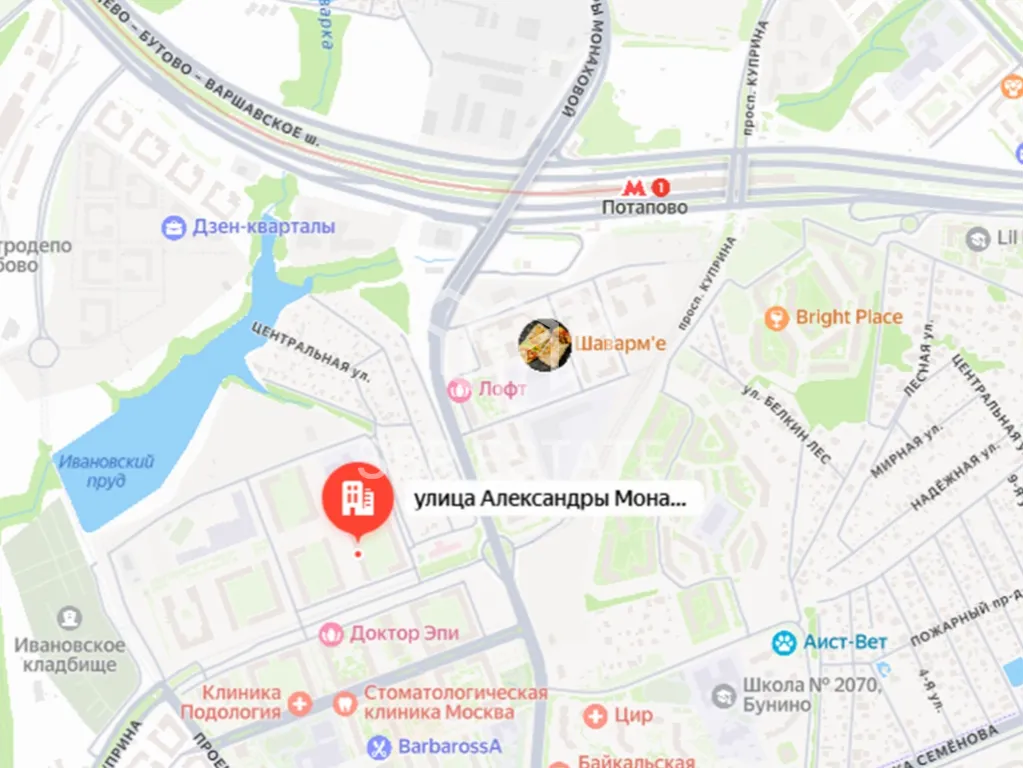1024x768 pixels.
Task: Click the Ивановский пруд pond label
Action: [x=106, y=472]
